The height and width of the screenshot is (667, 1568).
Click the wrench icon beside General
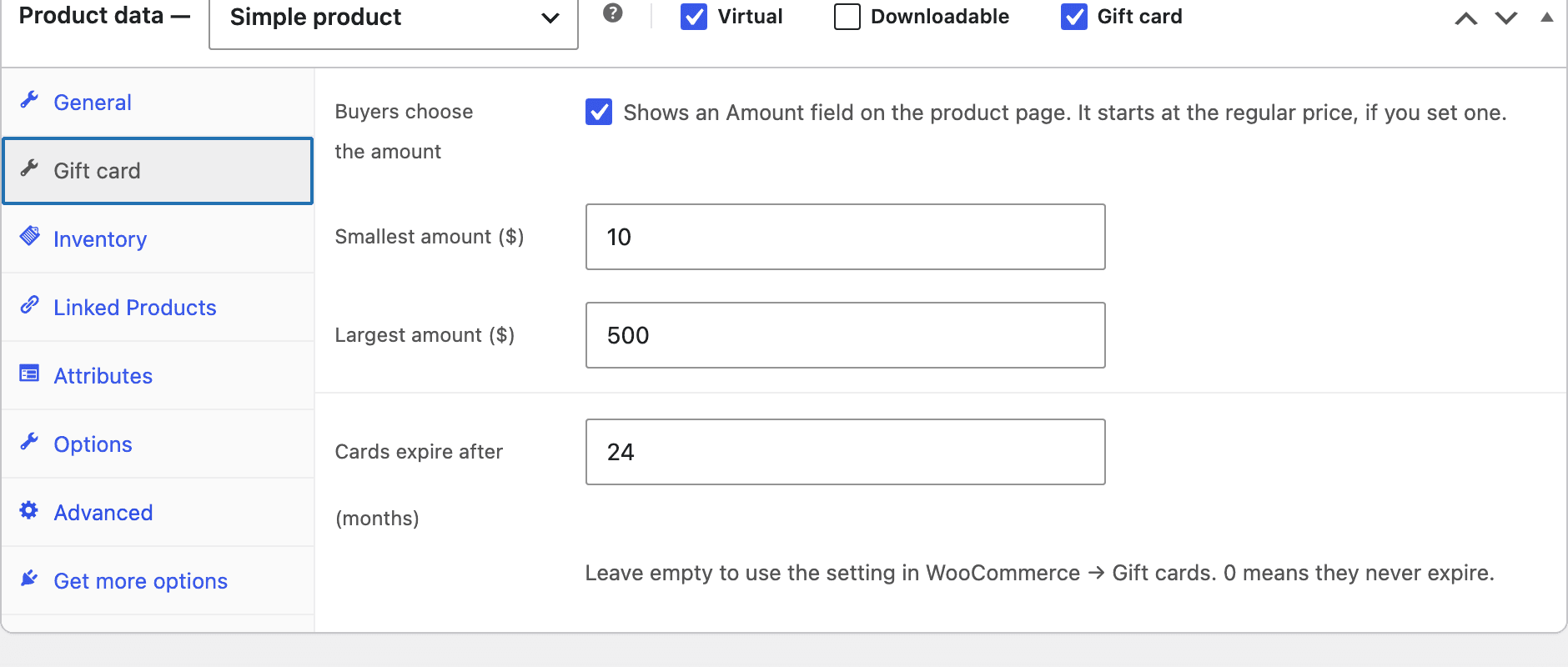tap(29, 100)
